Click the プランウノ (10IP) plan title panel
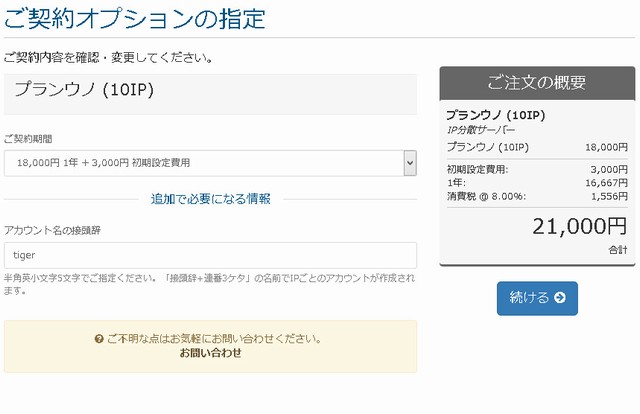Viewport: 640px width, 414px height. click(x=210, y=93)
